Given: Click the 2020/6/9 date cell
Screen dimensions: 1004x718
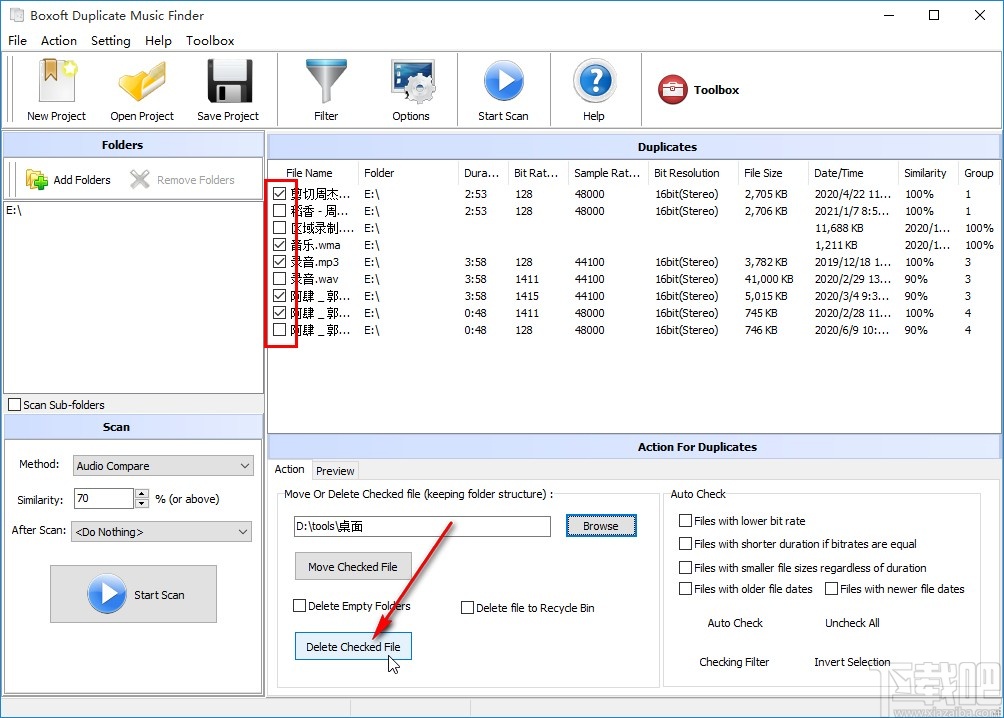Looking at the screenshot, I should tap(852, 330).
